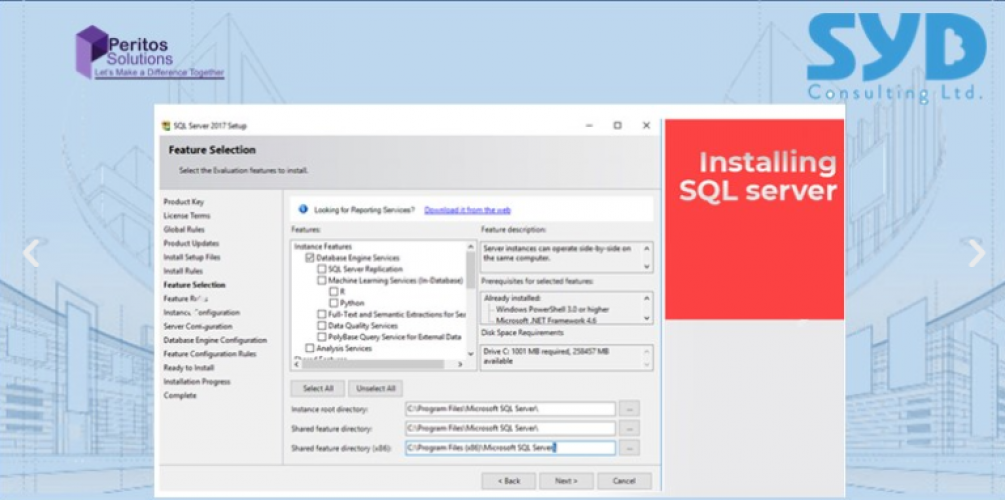Select Feature Configuration Rules step
The width and height of the screenshot is (1005, 500).
pos(210,354)
